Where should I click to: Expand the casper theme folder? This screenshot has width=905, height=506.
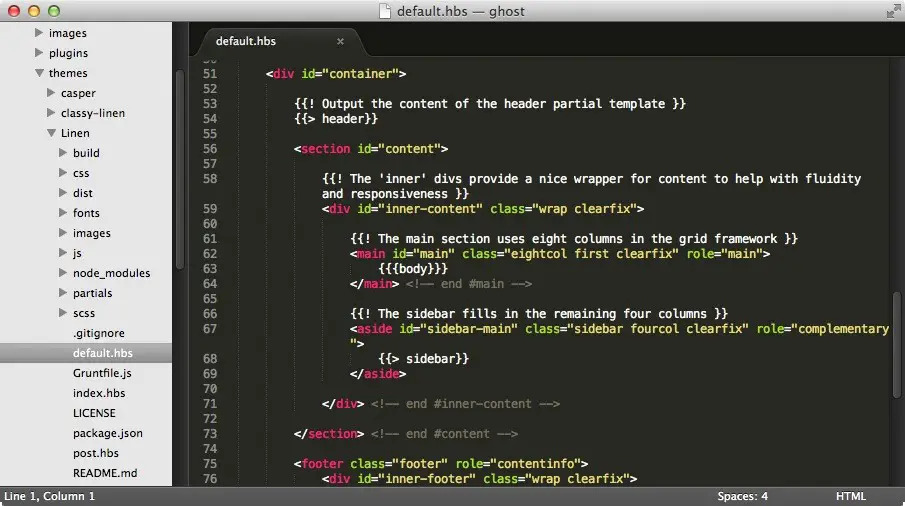[x=51, y=92]
